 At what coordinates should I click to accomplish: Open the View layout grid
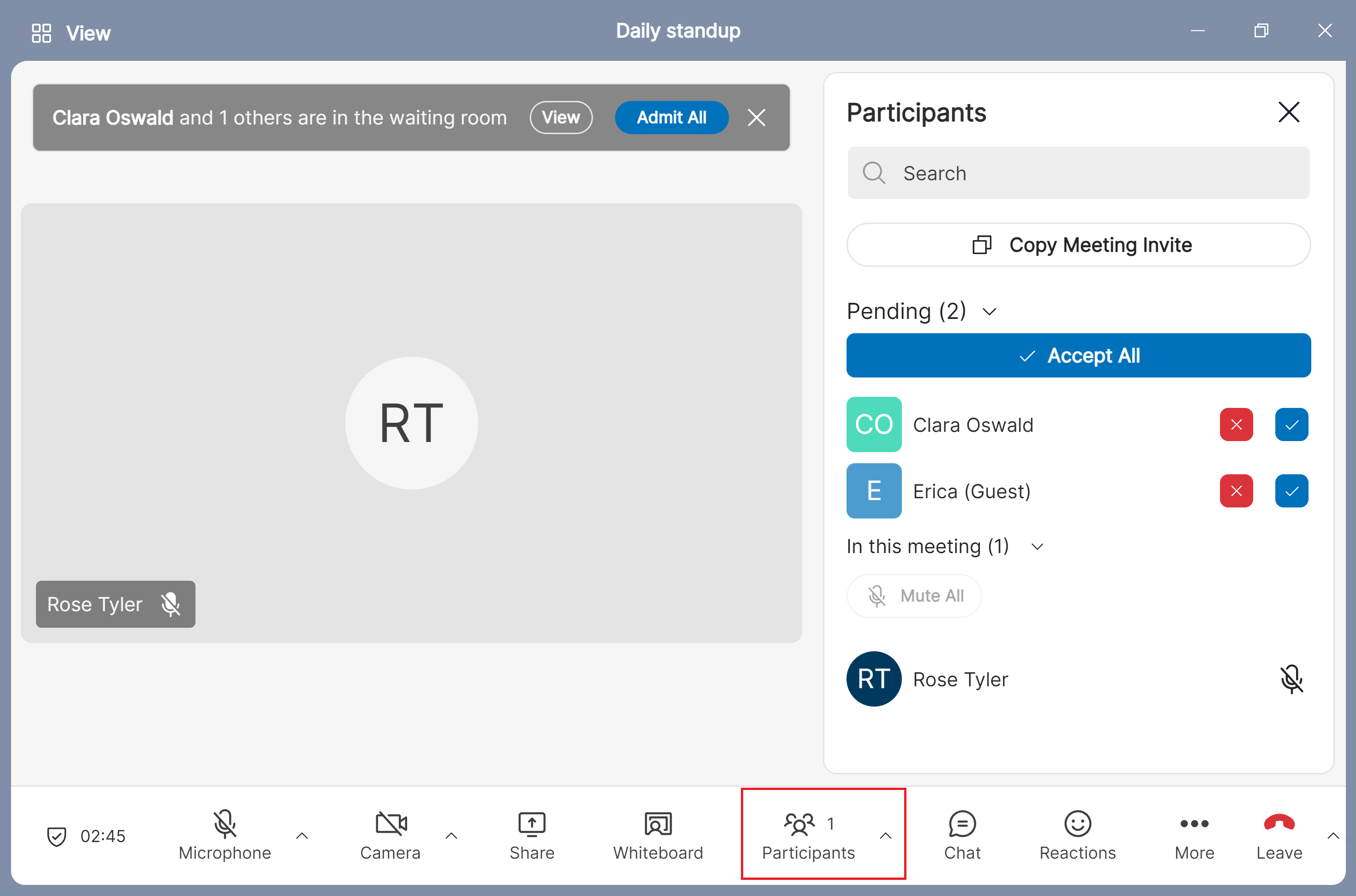click(x=41, y=33)
